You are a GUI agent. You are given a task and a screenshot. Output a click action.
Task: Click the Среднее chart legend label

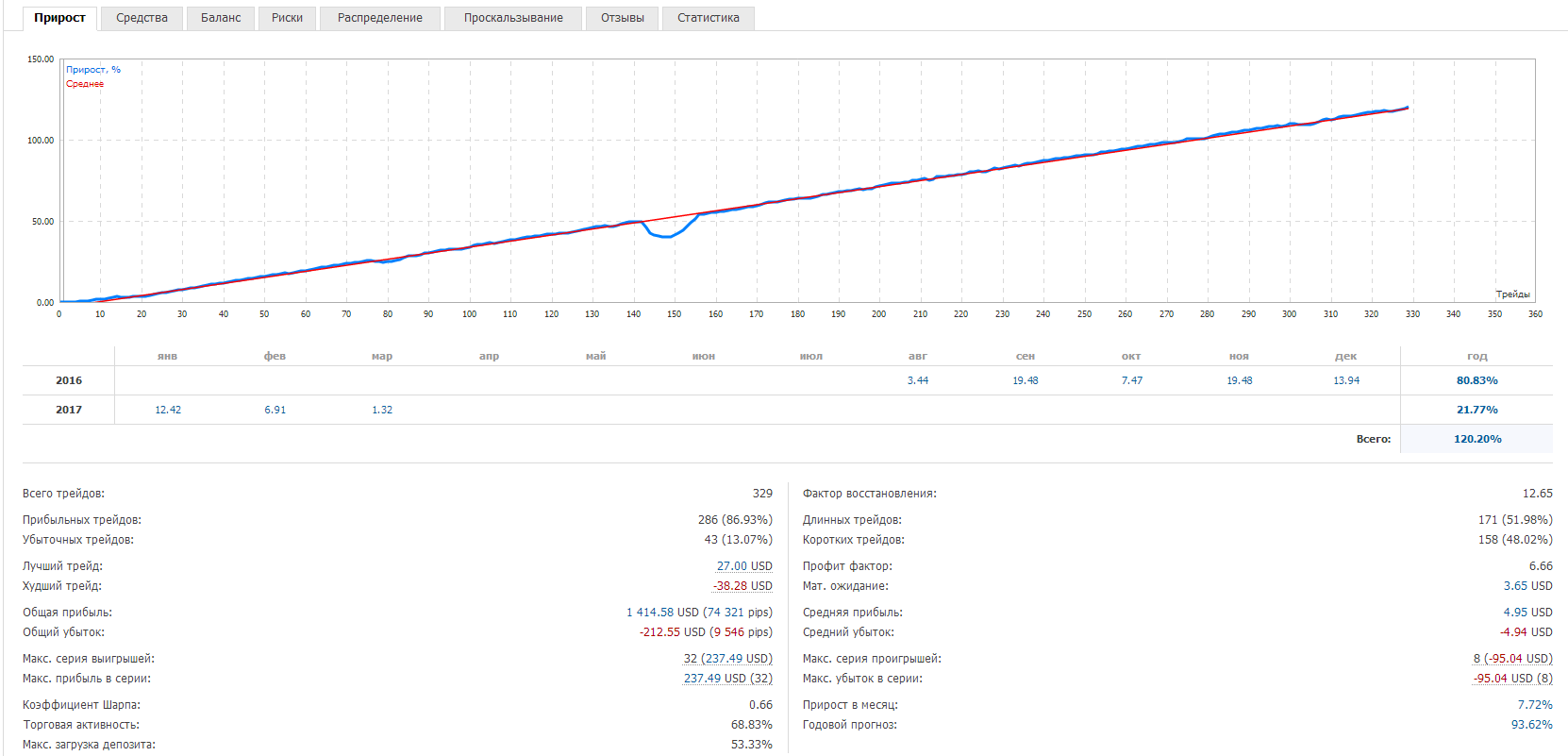[85, 84]
